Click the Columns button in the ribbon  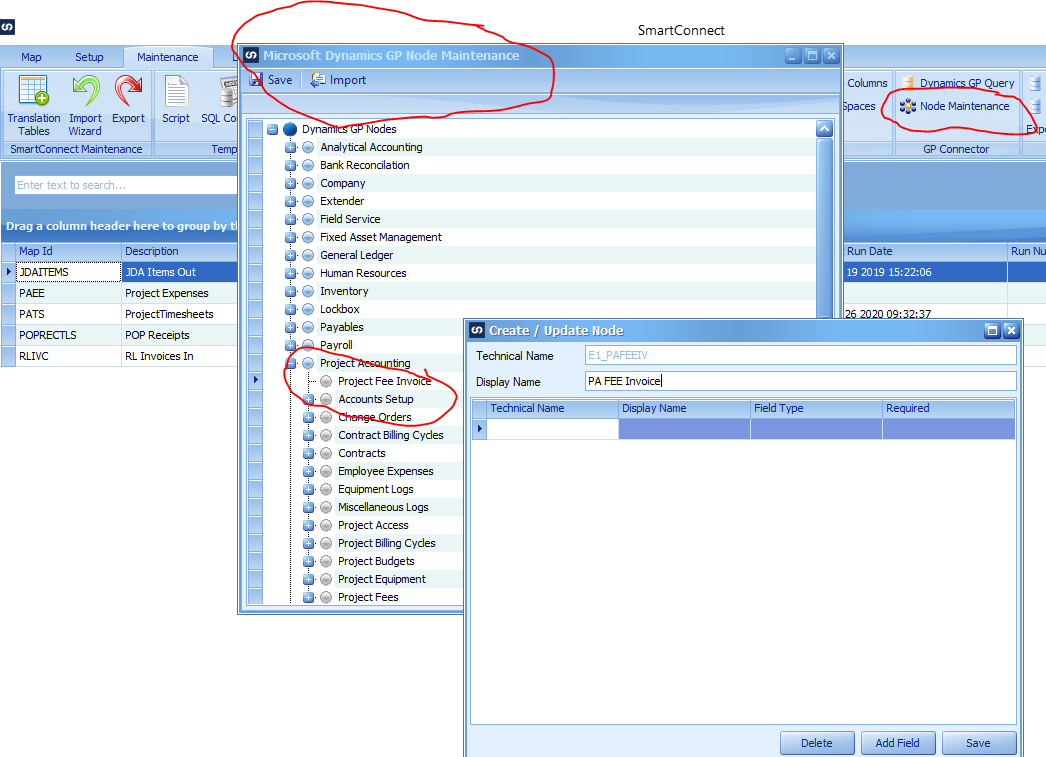click(867, 83)
